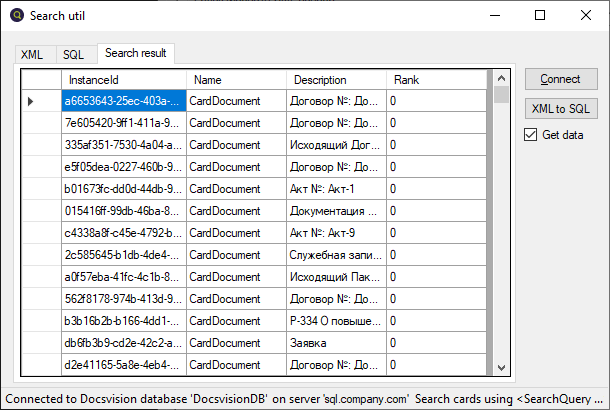Click the InstanceId cell starting with 2c585645
Screen dimensions: 610x410
click(x=123, y=255)
